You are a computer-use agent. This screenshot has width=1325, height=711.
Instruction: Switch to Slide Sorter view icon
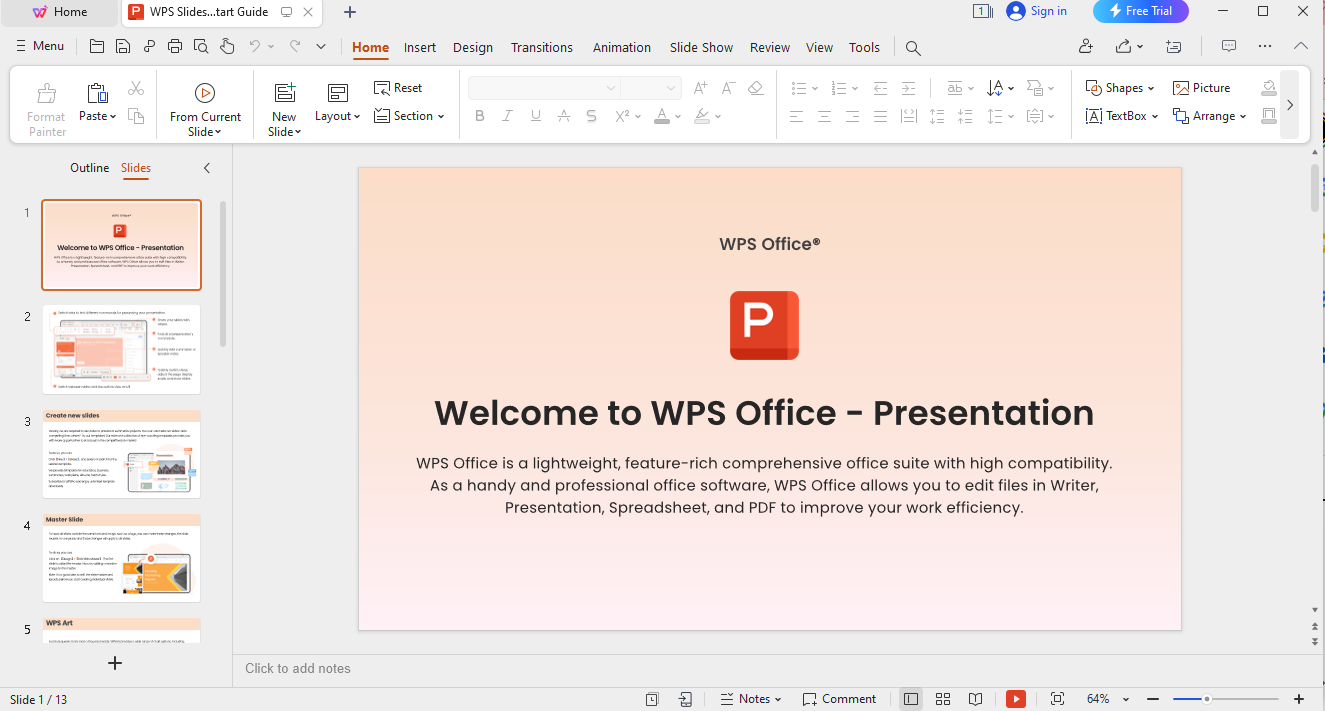coord(942,699)
